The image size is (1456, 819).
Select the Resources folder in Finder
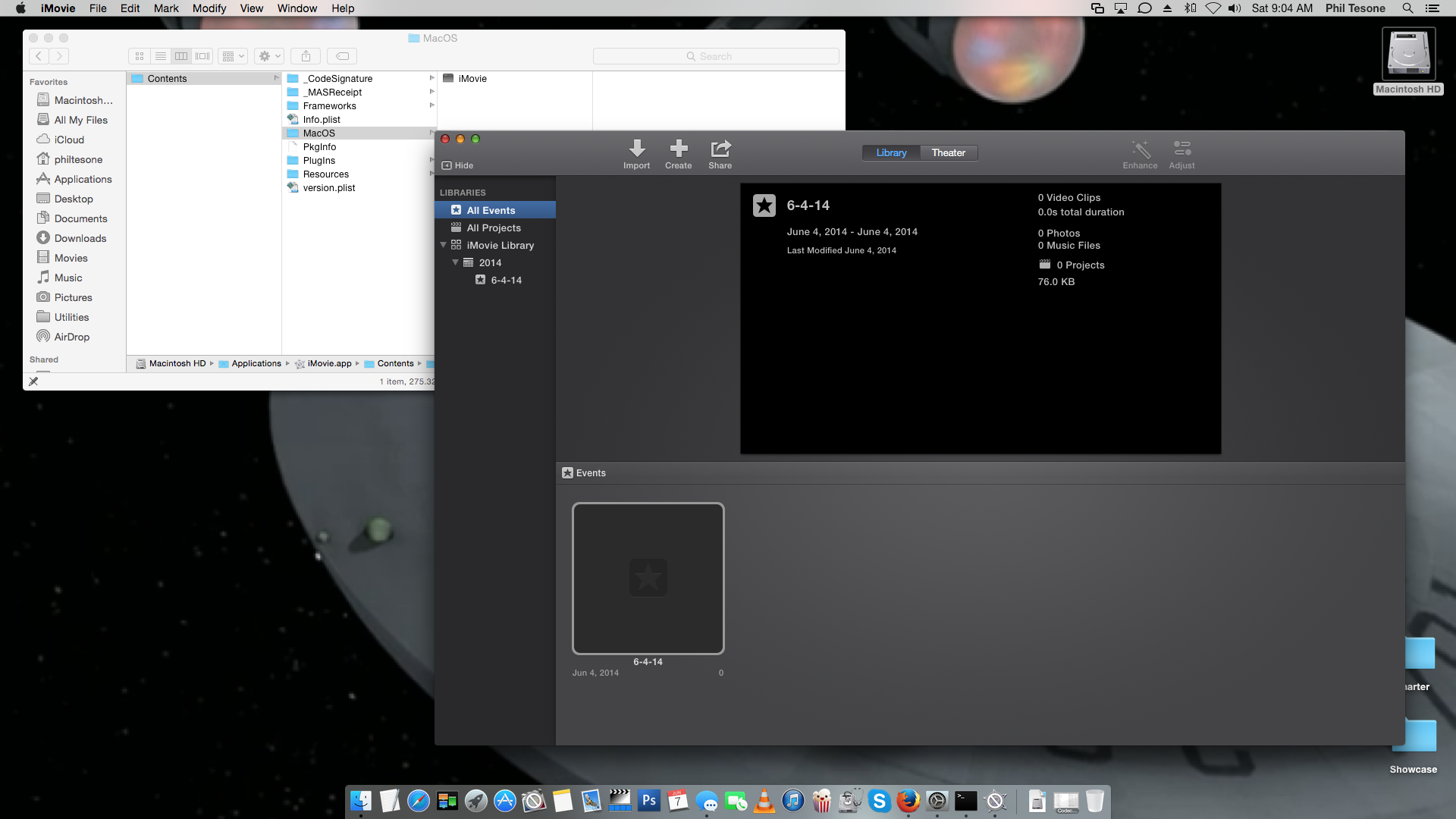pyautogui.click(x=360, y=174)
